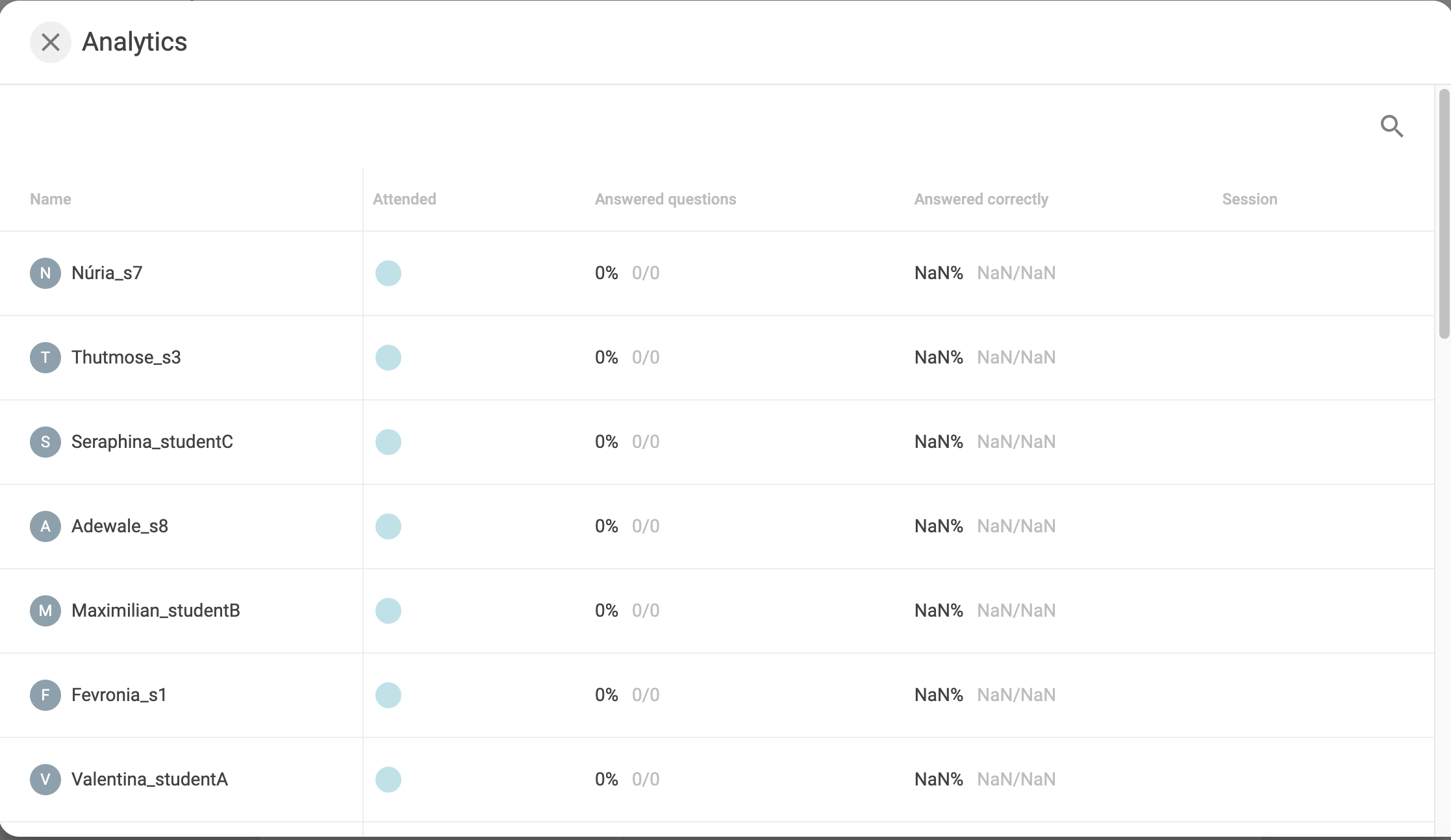Screen dimensions: 1451x840
Task: Click Seraphina_studentC avatar icon
Action: pyautogui.click(x=45, y=442)
